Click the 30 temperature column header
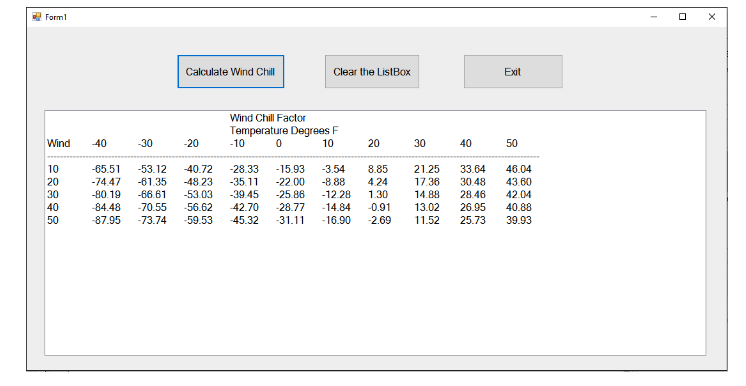Viewport: 746px width, 386px height. [x=420, y=144]
